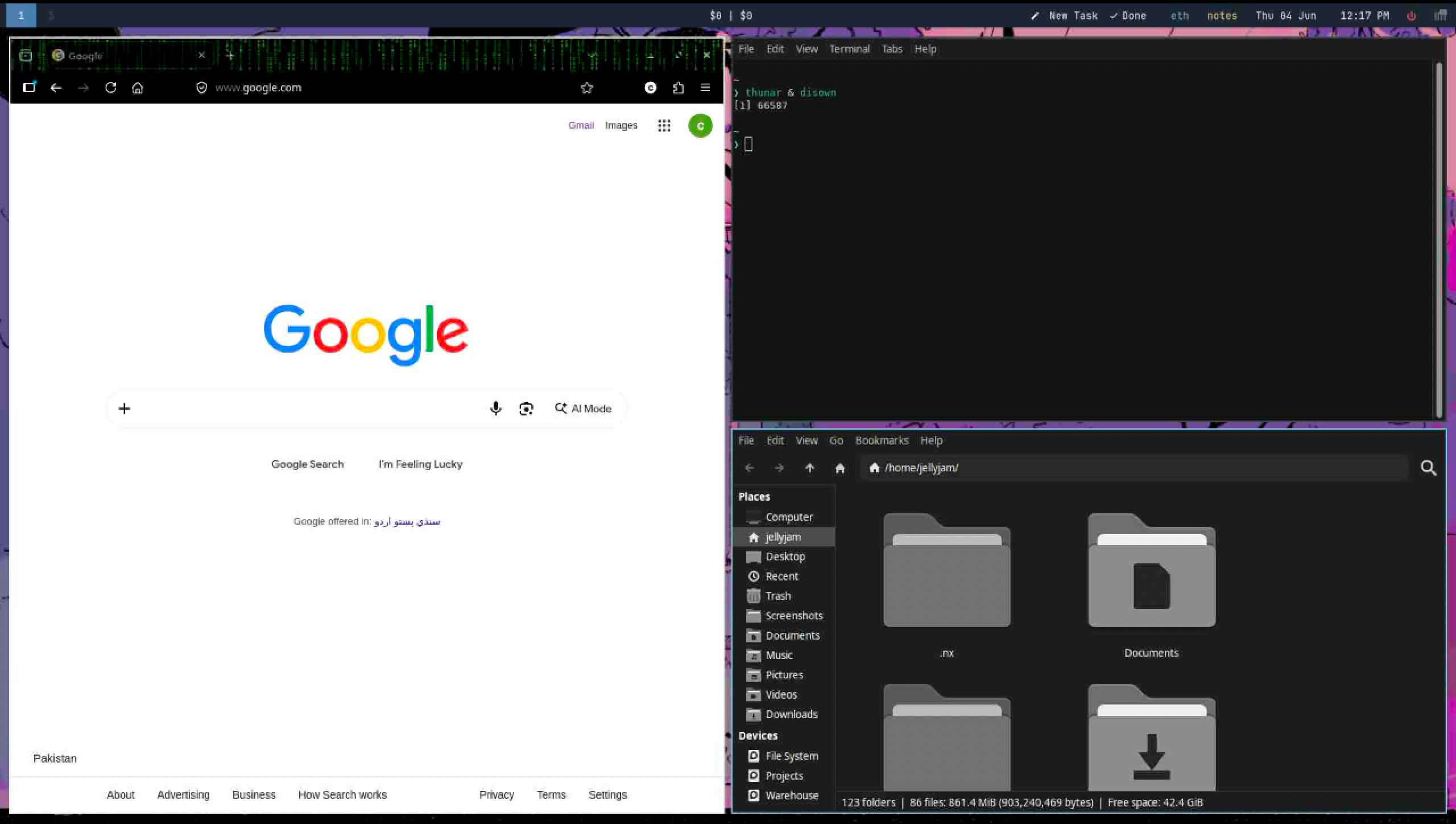Open the Google account avatar
Viewport: 1456px width, 824px height.
click(x=700, y=126)
